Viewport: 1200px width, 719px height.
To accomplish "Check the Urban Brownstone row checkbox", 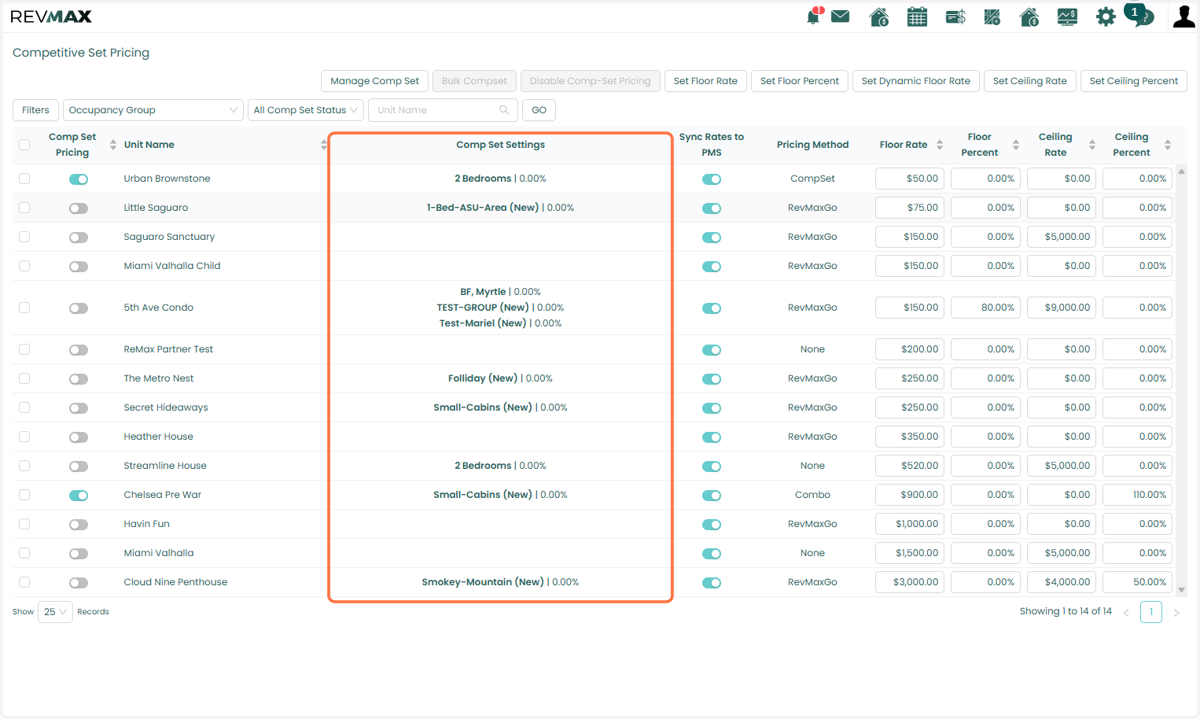I will pos(24,179).
